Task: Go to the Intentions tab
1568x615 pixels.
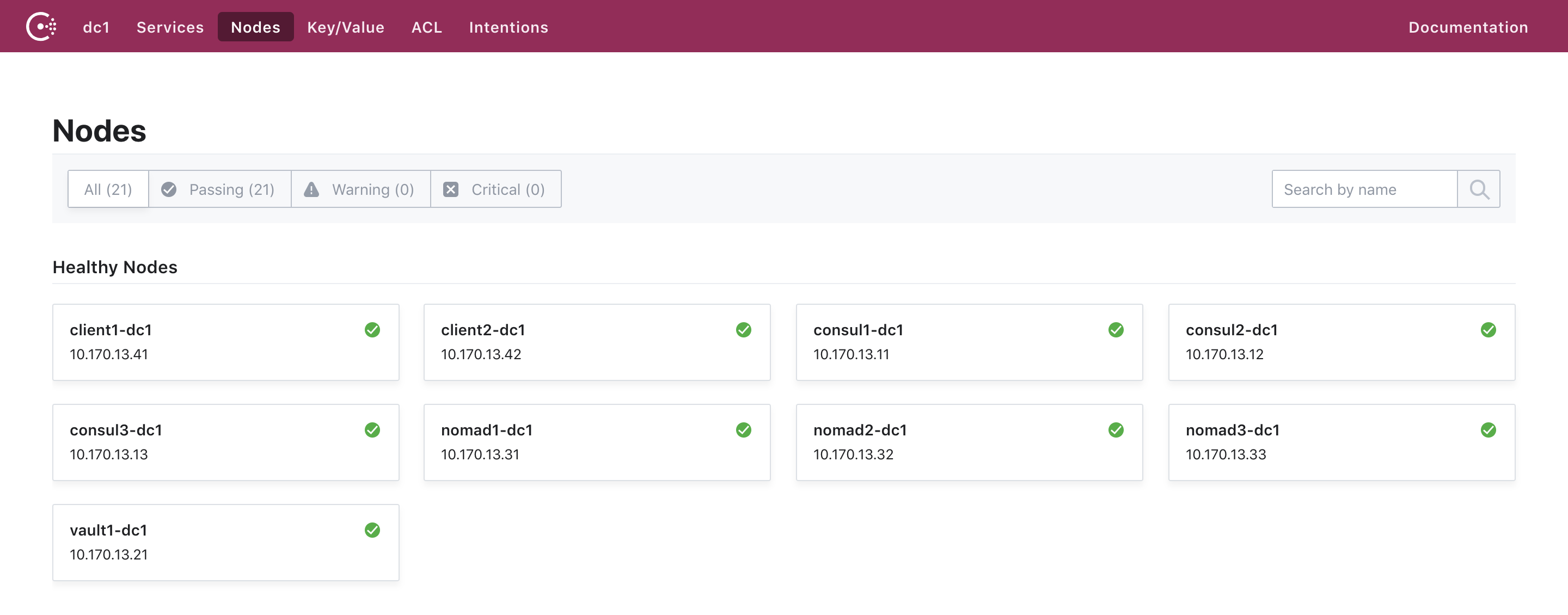Action: tap(507, 27)
